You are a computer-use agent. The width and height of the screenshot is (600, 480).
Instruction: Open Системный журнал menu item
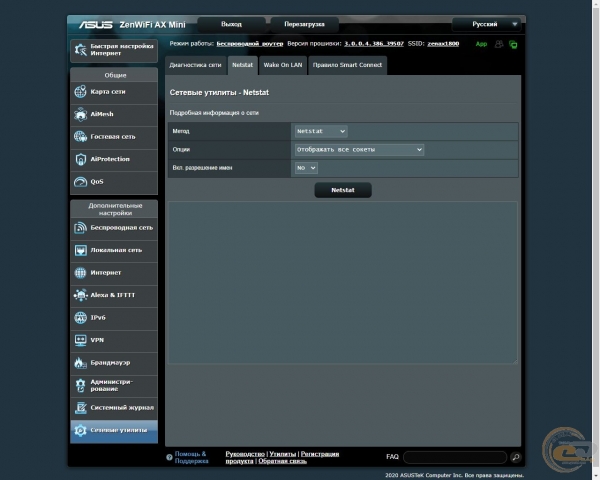pyautogui.click(x=114, y=408)
